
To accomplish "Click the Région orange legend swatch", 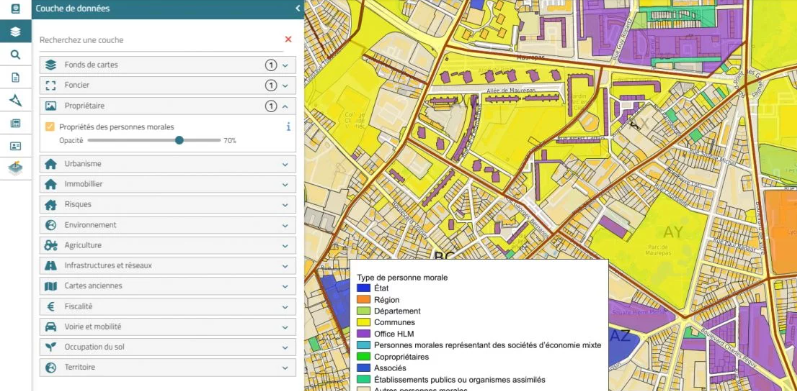I will pos(363,299).
